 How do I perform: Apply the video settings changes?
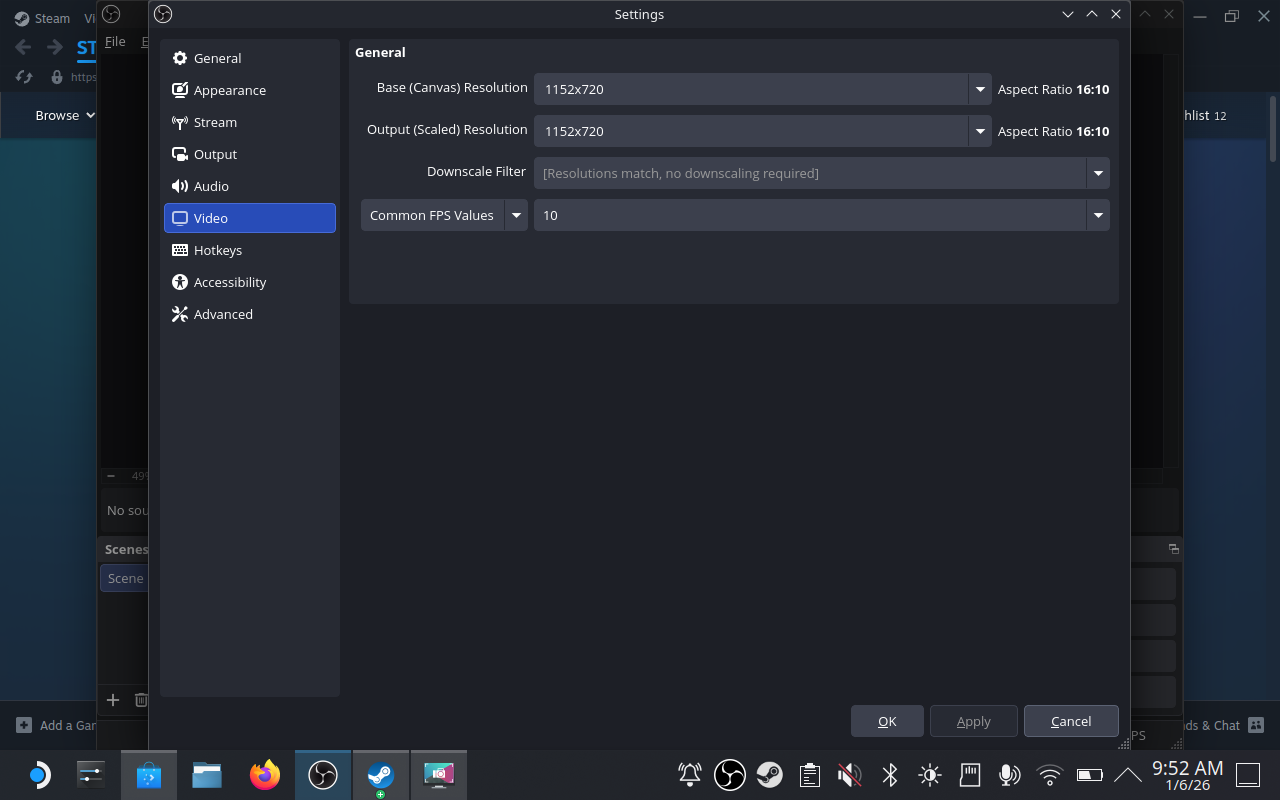click(x=973, y=720)
